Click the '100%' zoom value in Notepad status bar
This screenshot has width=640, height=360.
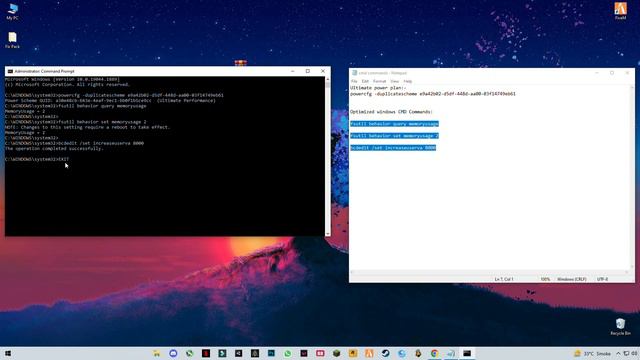coord(545,279)
